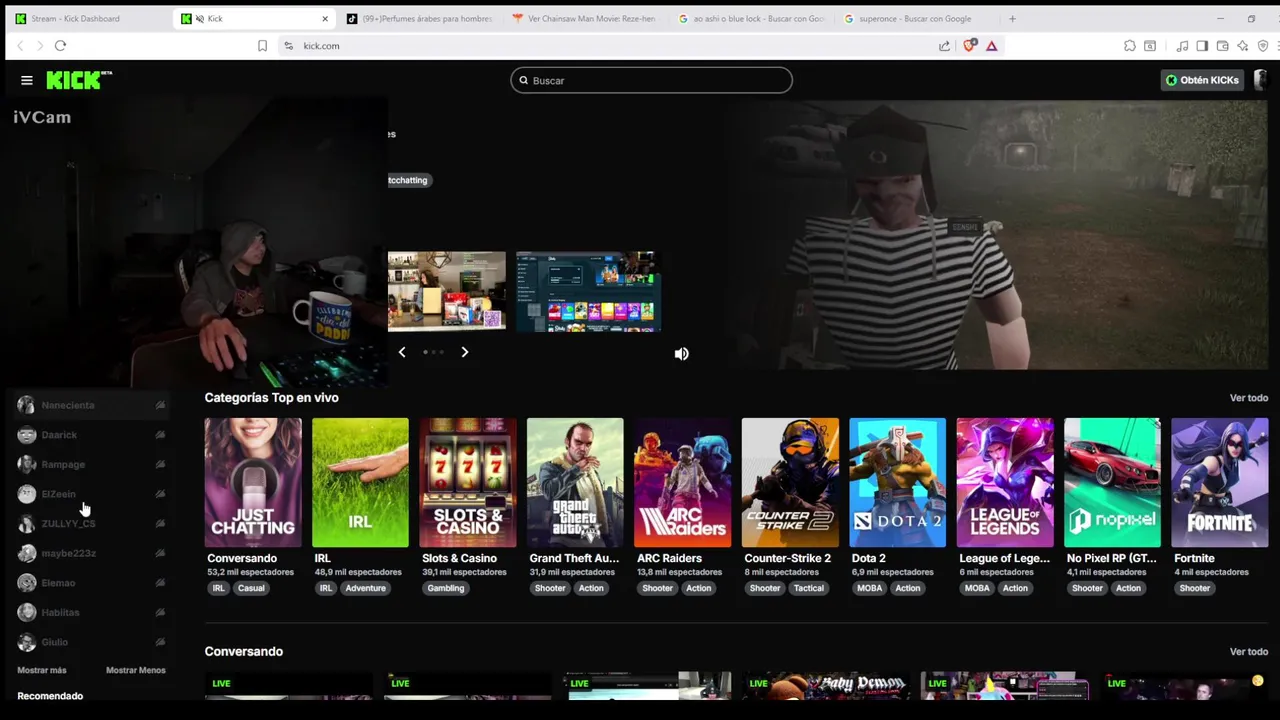Open ElZeein channel in sidebar

click(91, 494)
